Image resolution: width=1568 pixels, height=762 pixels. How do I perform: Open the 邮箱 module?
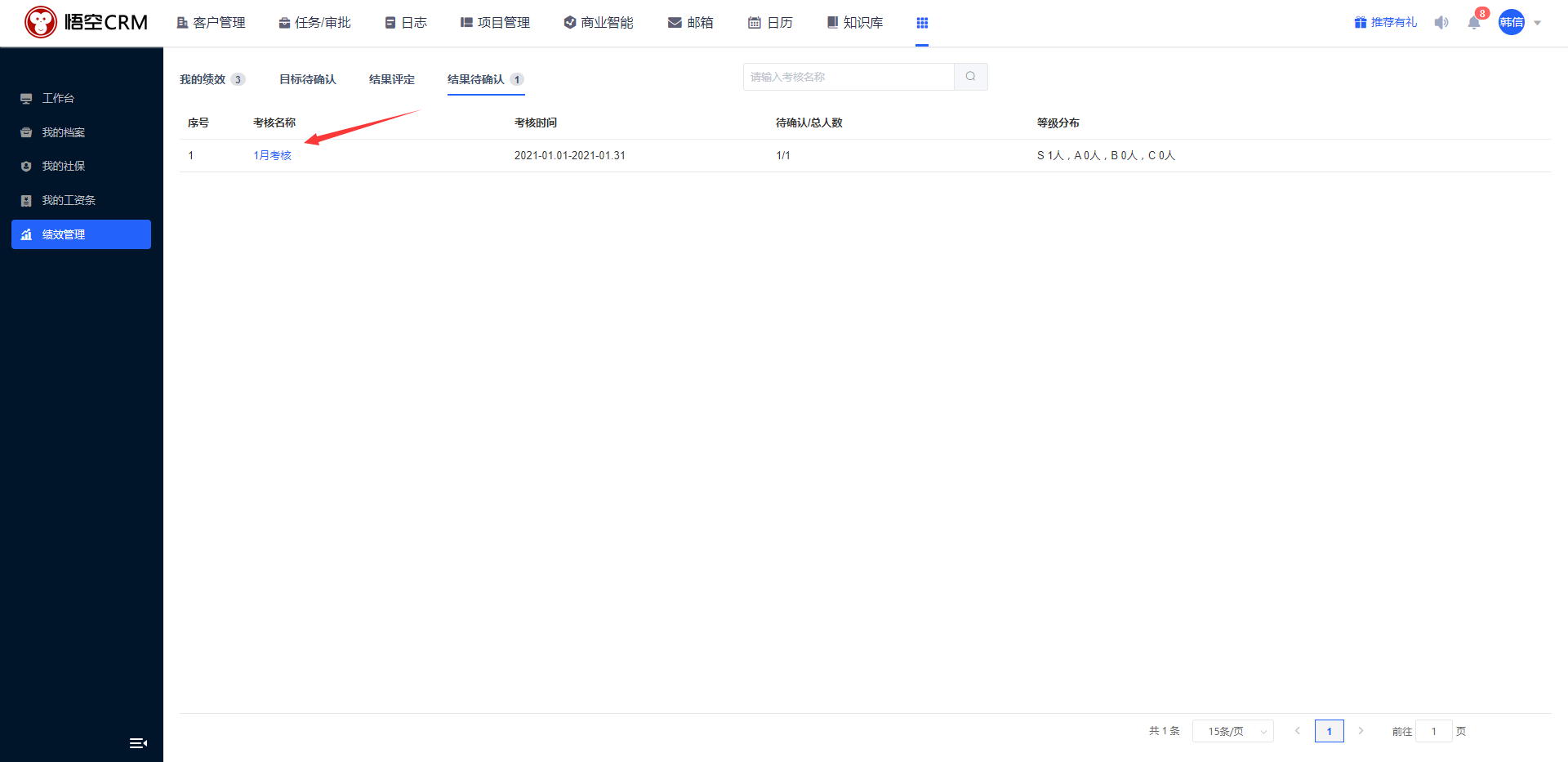coord(691,23)
